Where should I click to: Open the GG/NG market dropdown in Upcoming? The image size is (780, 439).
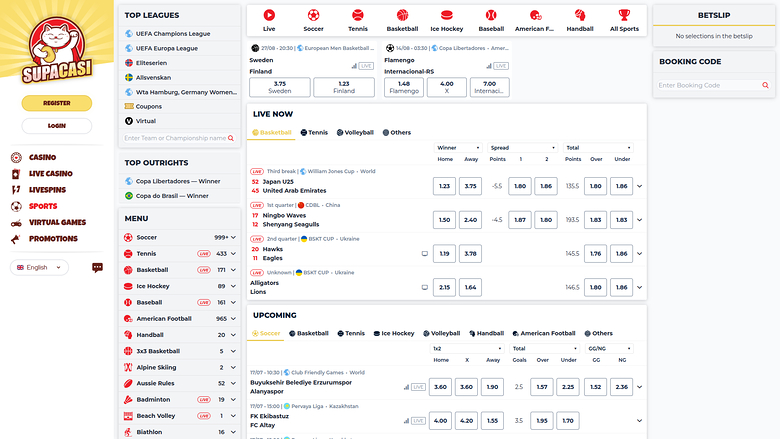click(x=610, y=348)
